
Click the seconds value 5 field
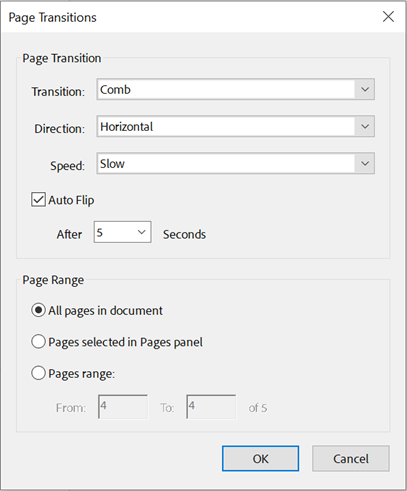[114, 232]
